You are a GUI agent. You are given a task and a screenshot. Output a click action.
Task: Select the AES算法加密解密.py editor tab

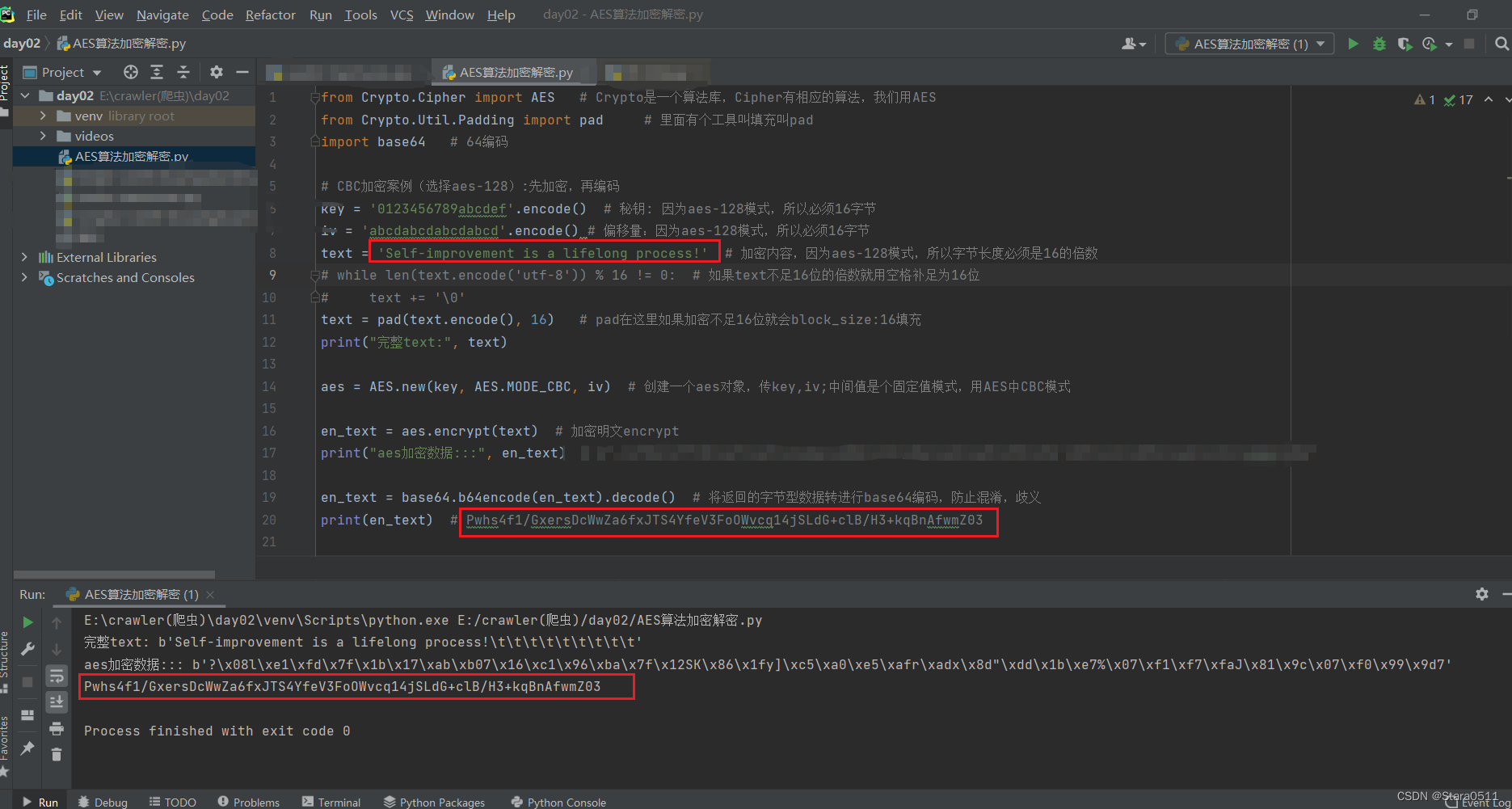[515, 72]
